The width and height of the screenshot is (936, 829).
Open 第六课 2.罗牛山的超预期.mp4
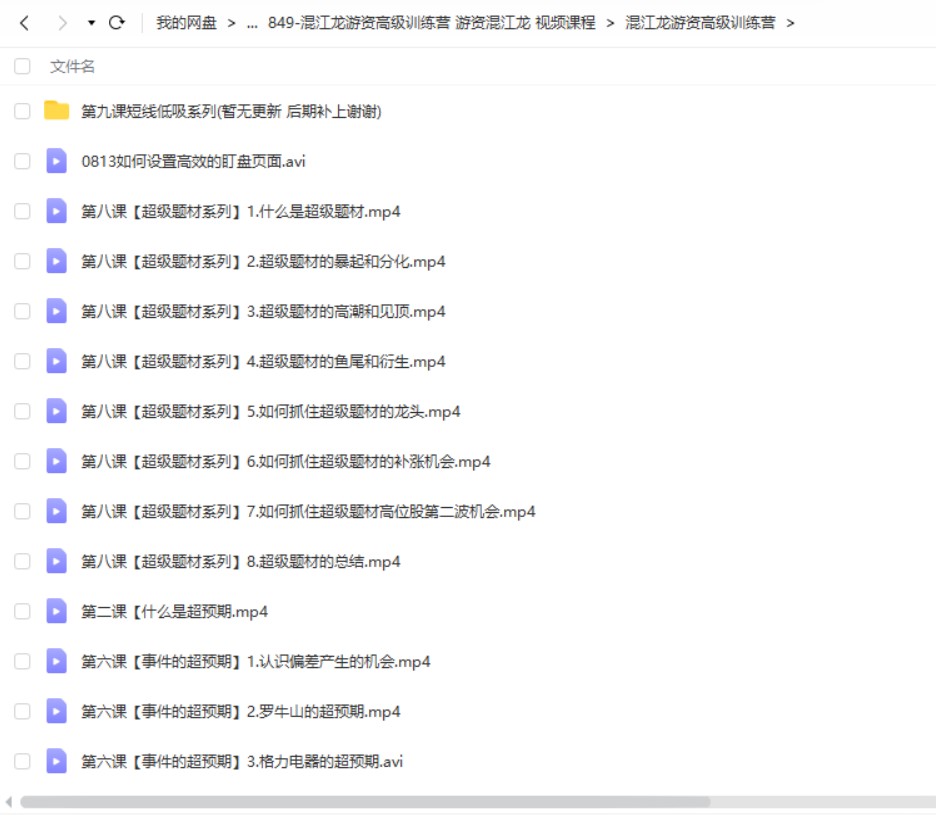[x=241, y=713]
